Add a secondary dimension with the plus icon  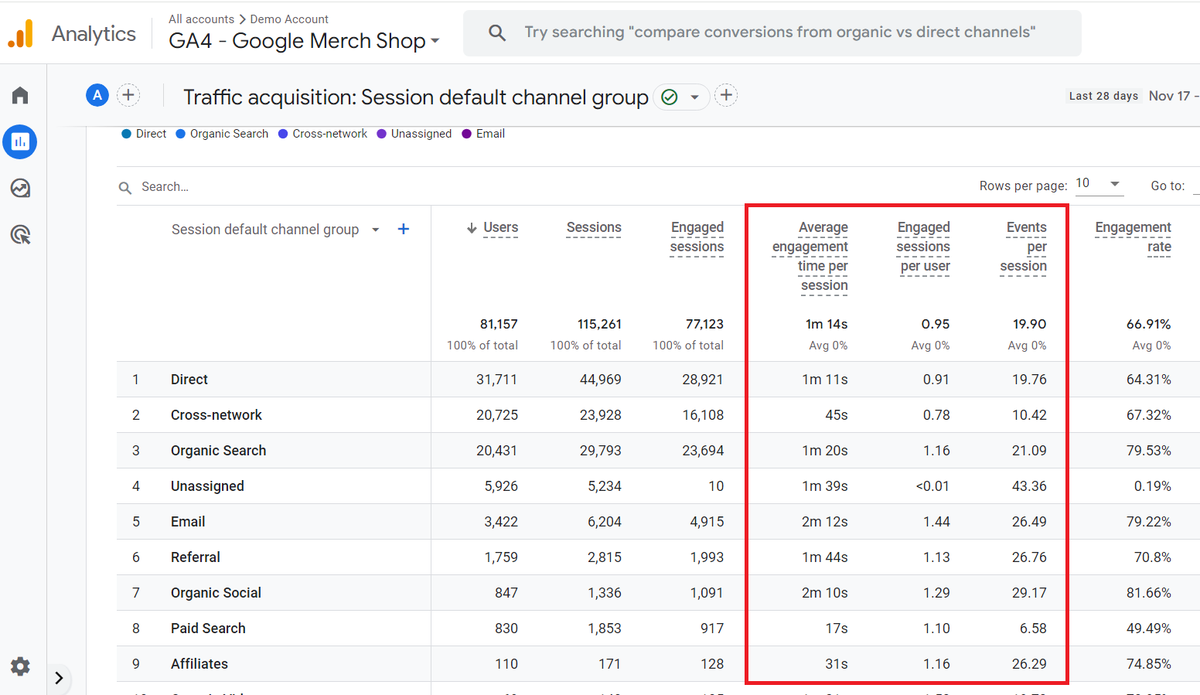pyautogui.click(x=404, y=229)
